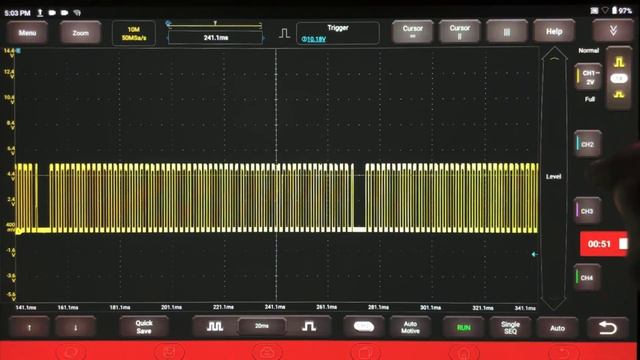Select the 241.1ms time position field
The width and height of the screenshot is (640, 360).
216,38
